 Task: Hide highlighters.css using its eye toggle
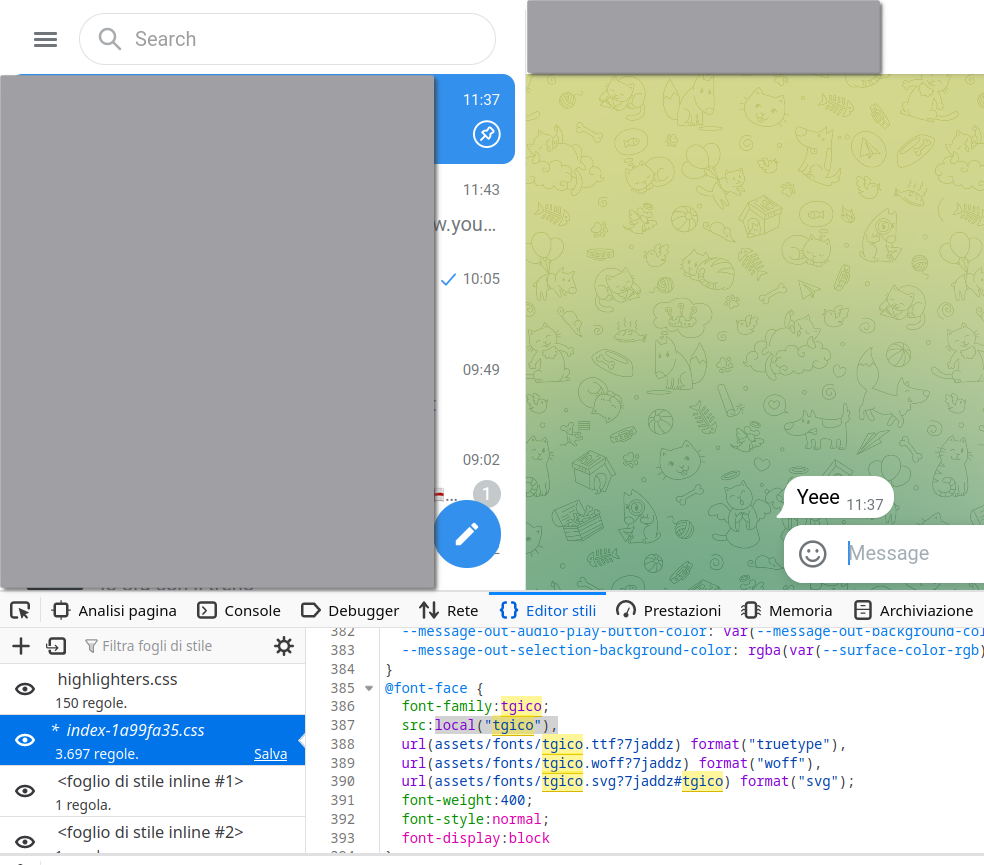point(24,689)
